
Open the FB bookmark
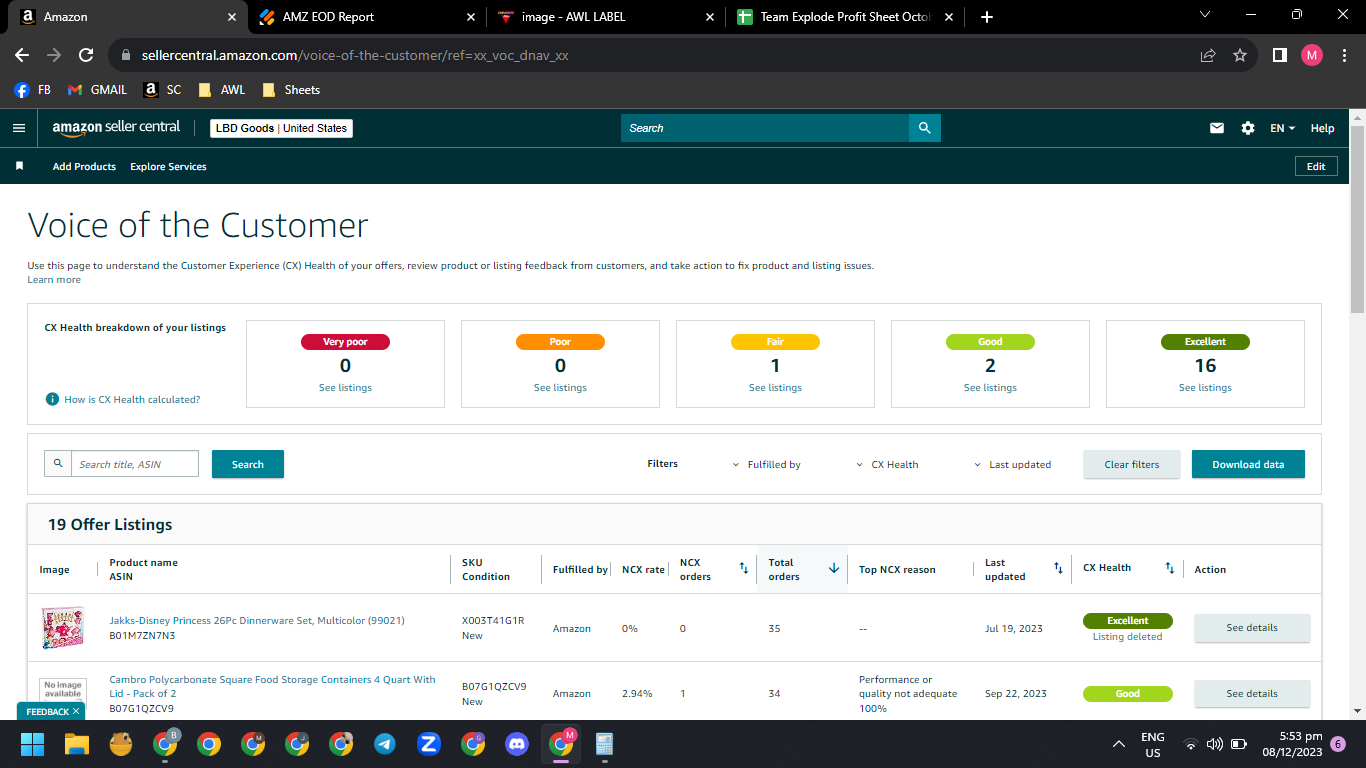tap(33, 89)
